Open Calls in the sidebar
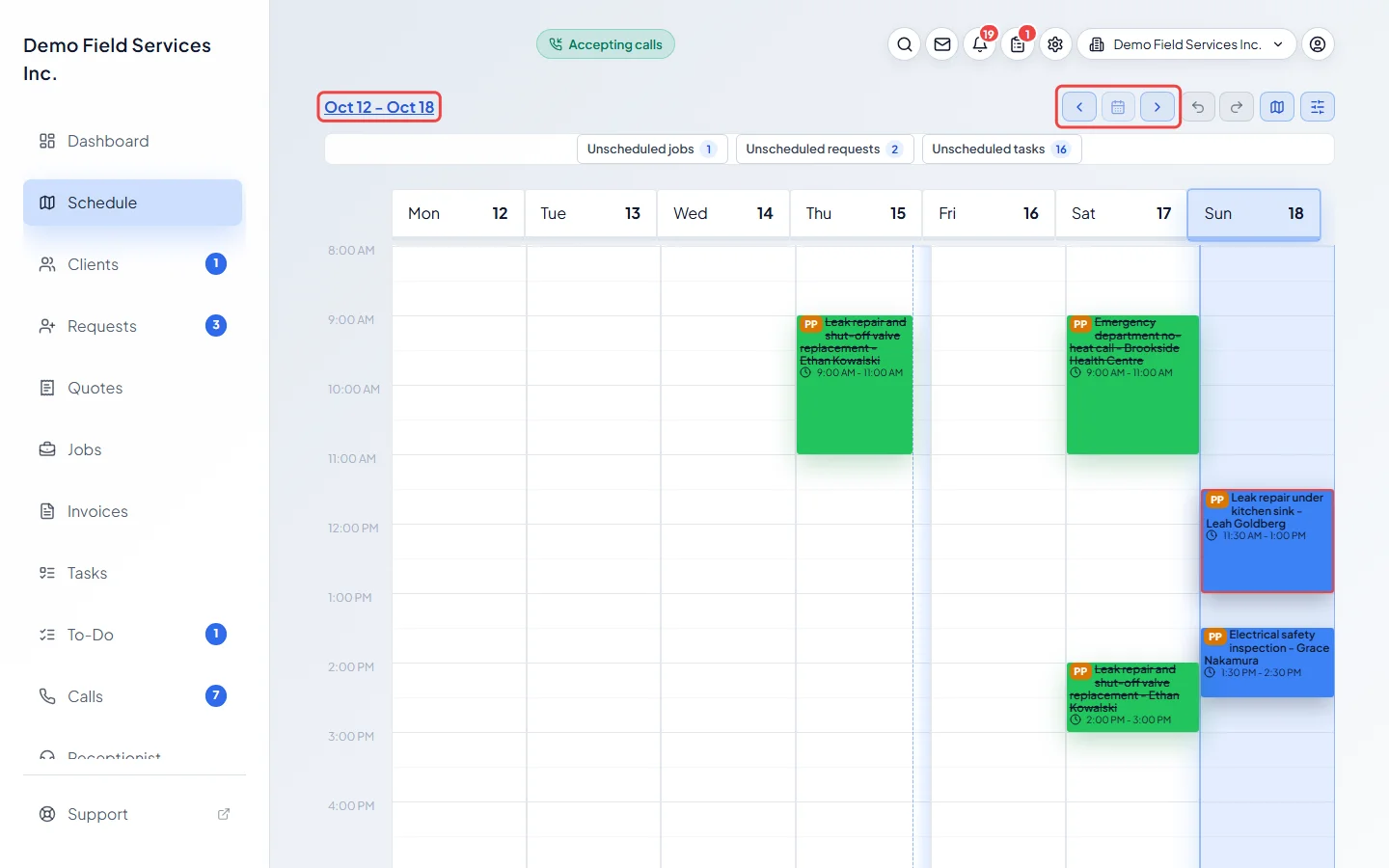Screen dimensions: 1389x868 point(133,696)
